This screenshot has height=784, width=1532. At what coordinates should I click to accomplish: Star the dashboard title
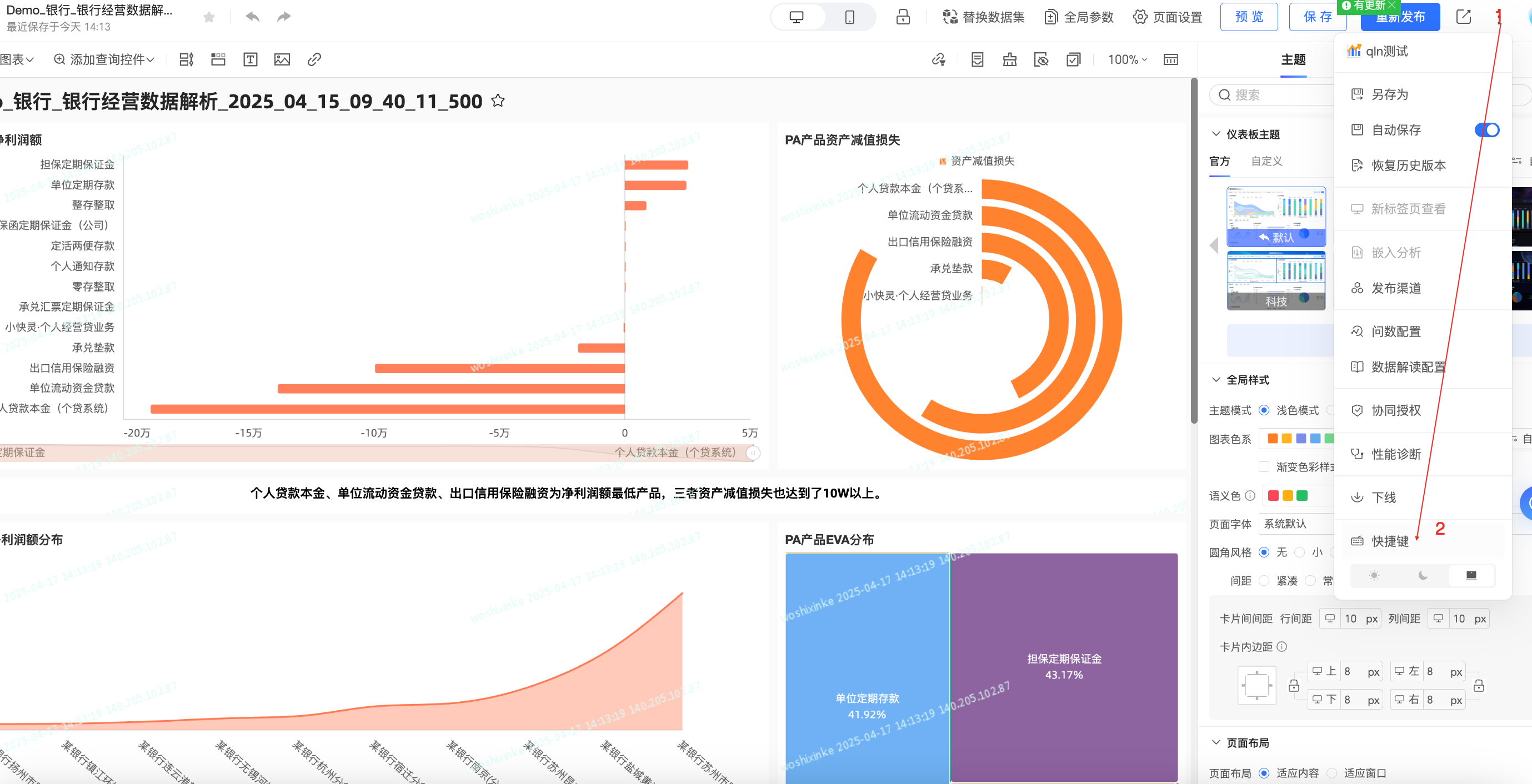498,101
